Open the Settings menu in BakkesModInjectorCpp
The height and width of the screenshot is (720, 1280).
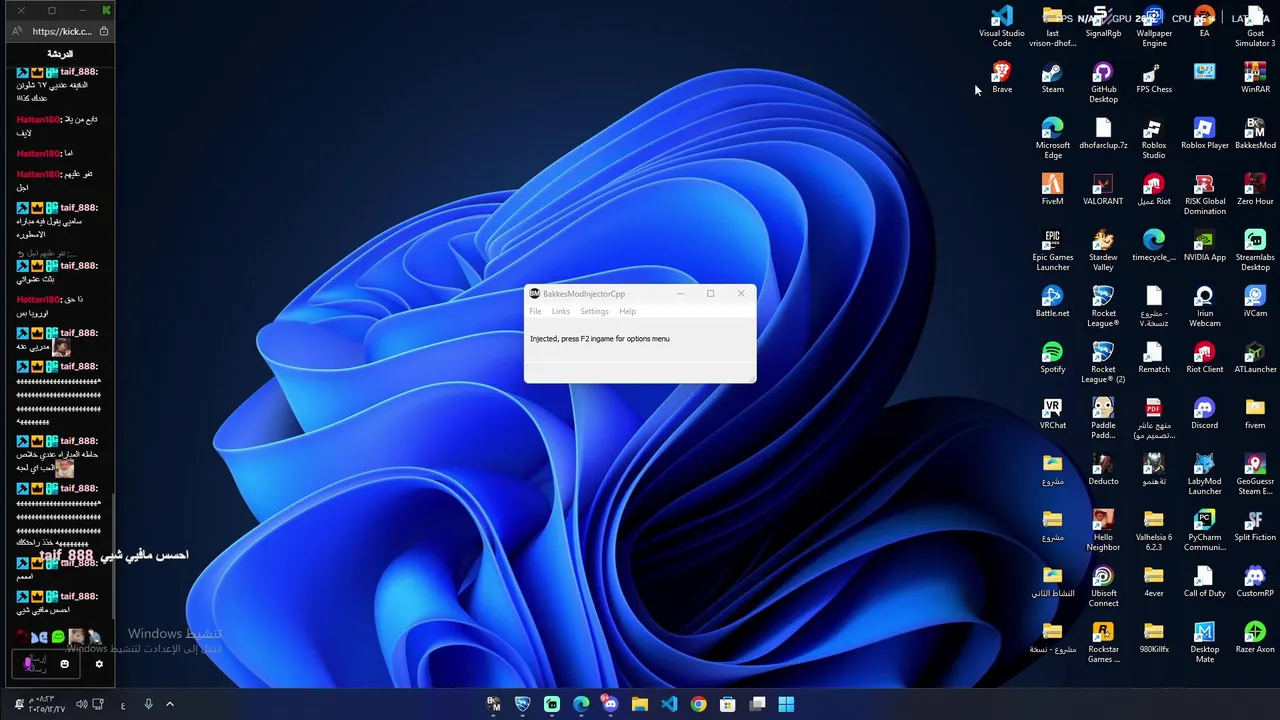pos(594,311)
